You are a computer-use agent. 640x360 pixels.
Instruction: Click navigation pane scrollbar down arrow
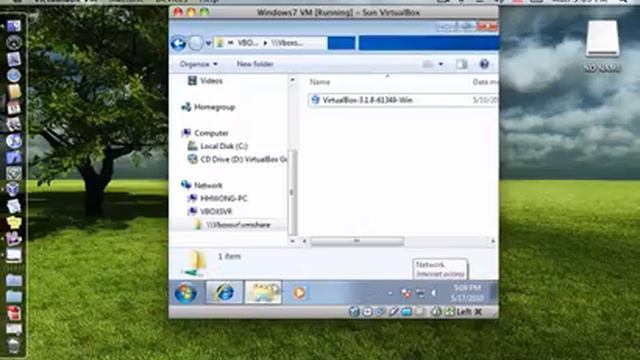tap(292, 241)
